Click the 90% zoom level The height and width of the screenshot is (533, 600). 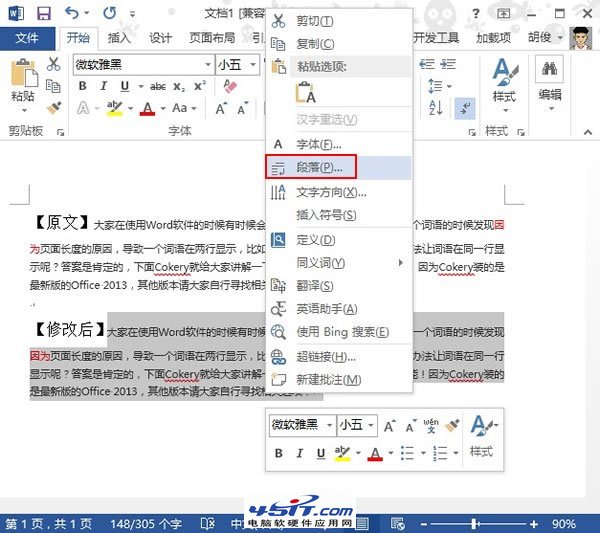coord(563,523)
